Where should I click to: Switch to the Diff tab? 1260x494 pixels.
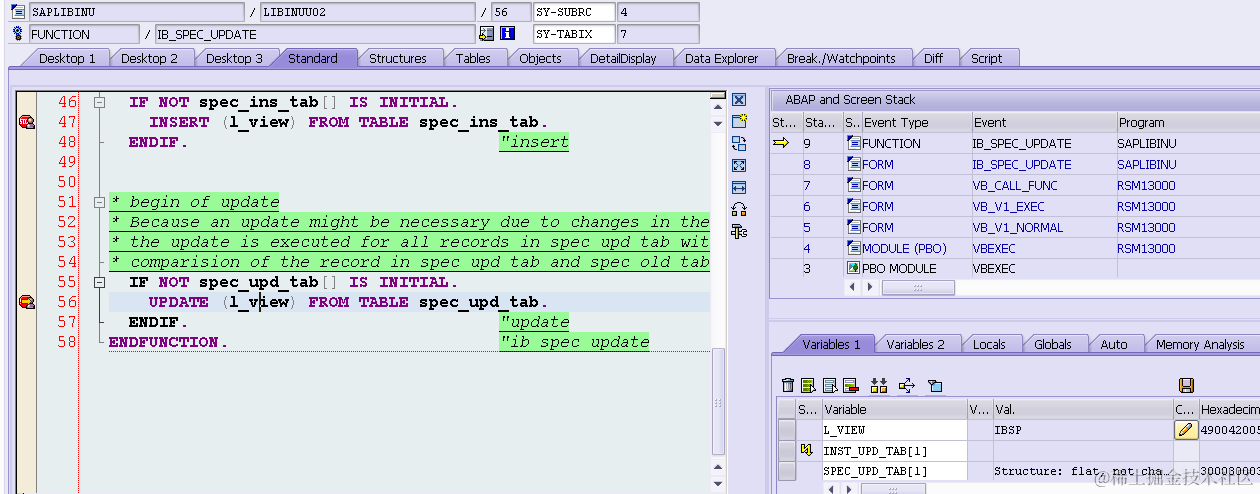[933, 58]
